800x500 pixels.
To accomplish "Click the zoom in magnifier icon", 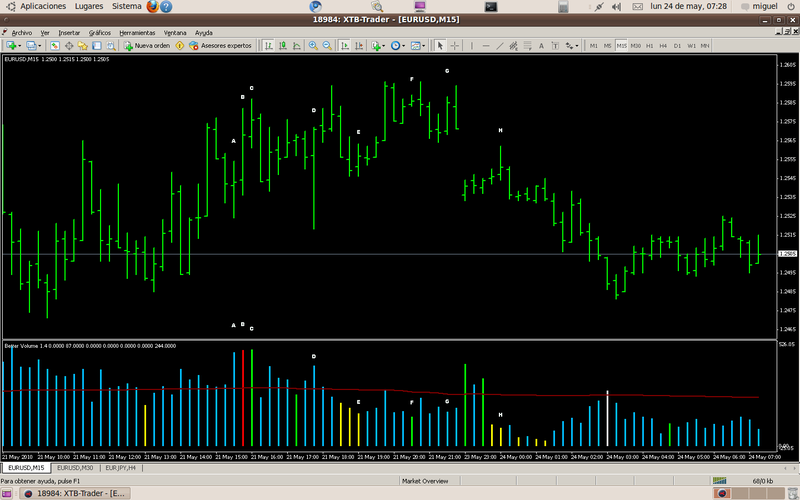I will tap(312, 46).
